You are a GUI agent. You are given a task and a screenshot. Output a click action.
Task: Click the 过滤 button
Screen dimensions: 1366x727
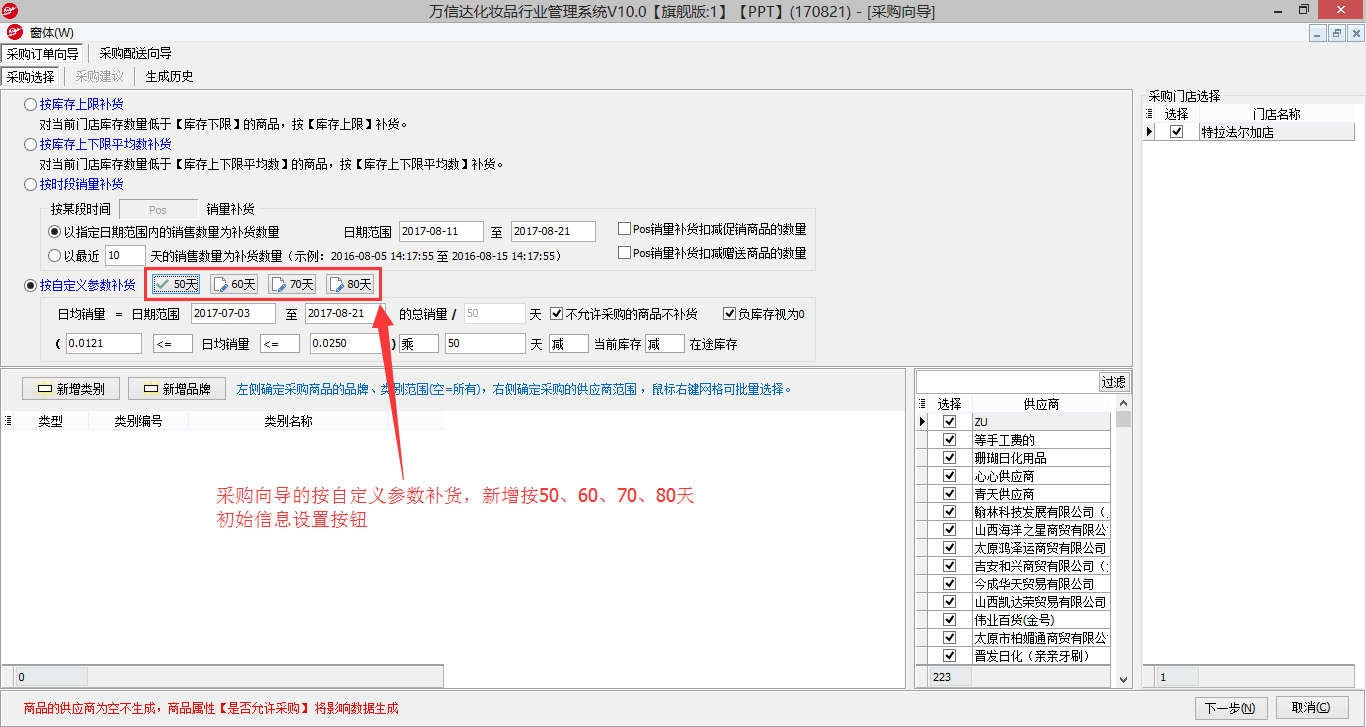click(x=1114, y=382)
